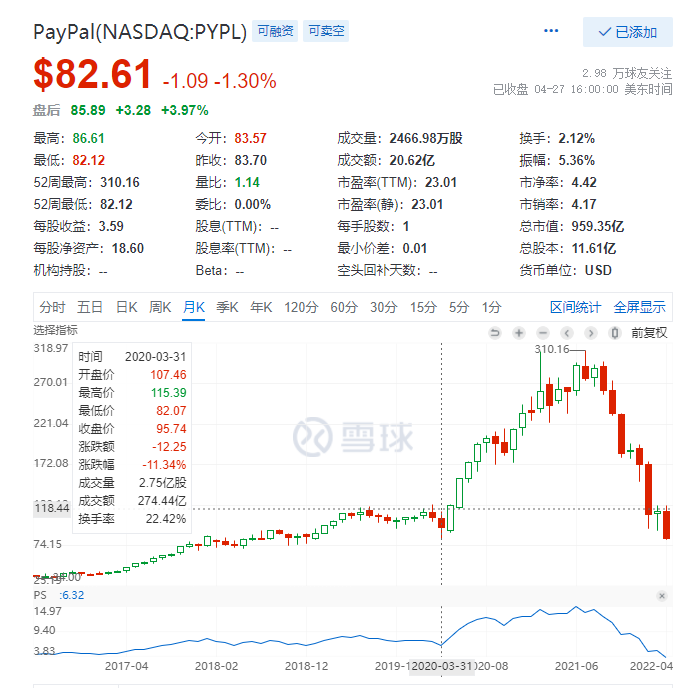This screenshot has width=691, height=688.
Task: Open the 选择指标 indicator selector
Action: (x=56, y=330)
